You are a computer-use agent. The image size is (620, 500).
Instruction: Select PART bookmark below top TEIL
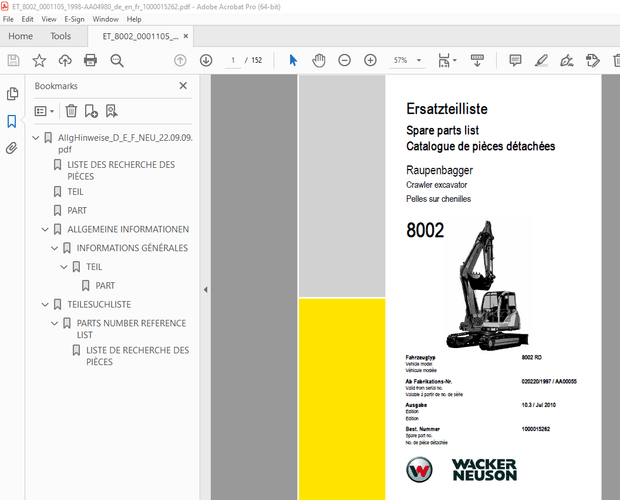[77, 211]
